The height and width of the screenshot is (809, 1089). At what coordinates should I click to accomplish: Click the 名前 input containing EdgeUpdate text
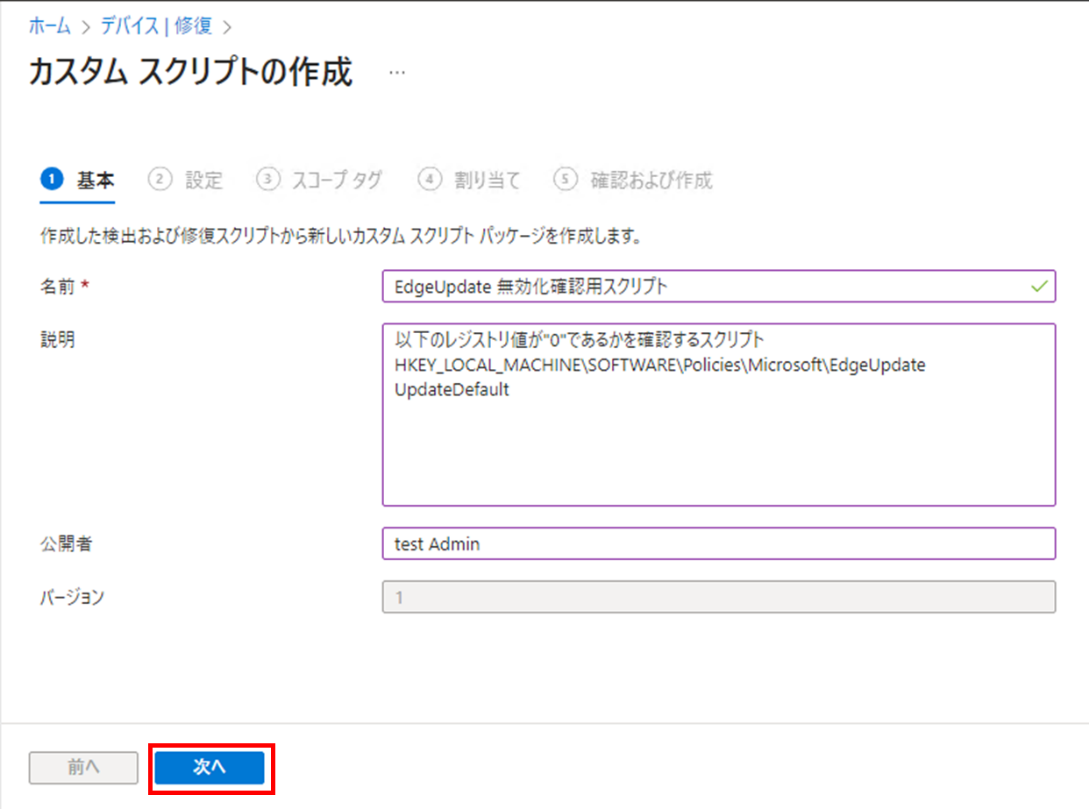pos(719,286)
